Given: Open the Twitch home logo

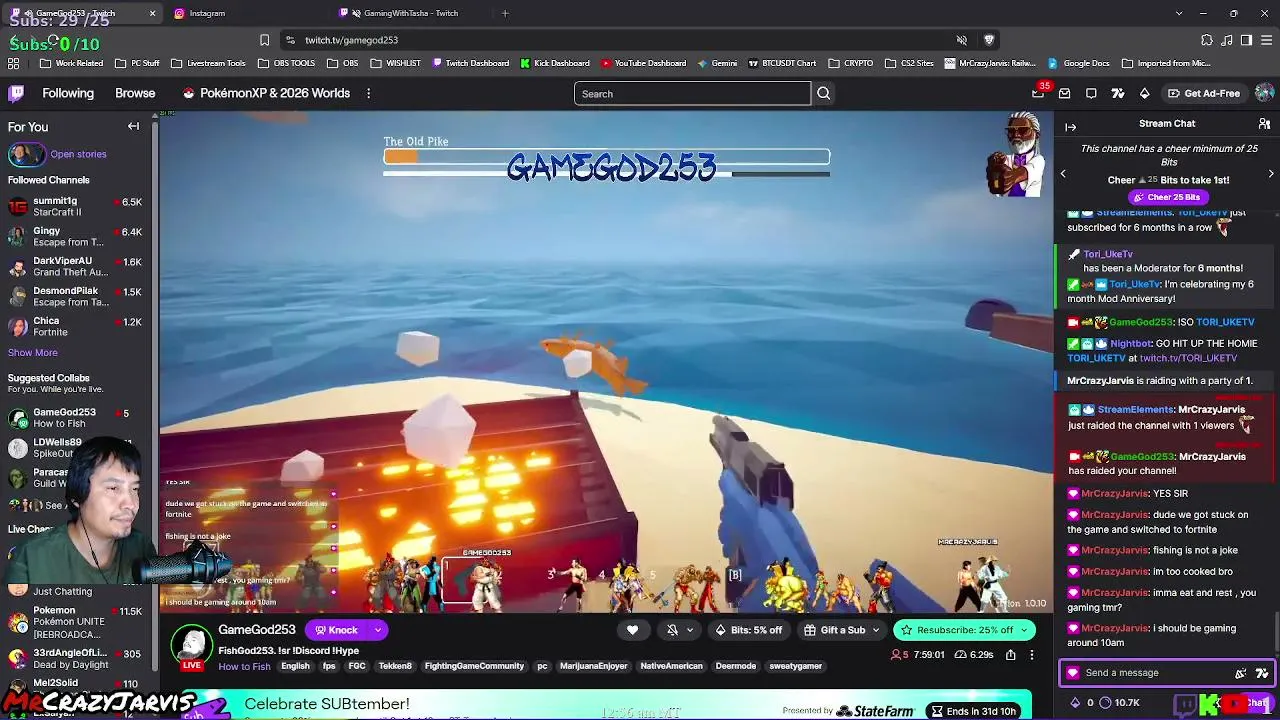Looking at the screenshot, I should click(x=16, y=93).
